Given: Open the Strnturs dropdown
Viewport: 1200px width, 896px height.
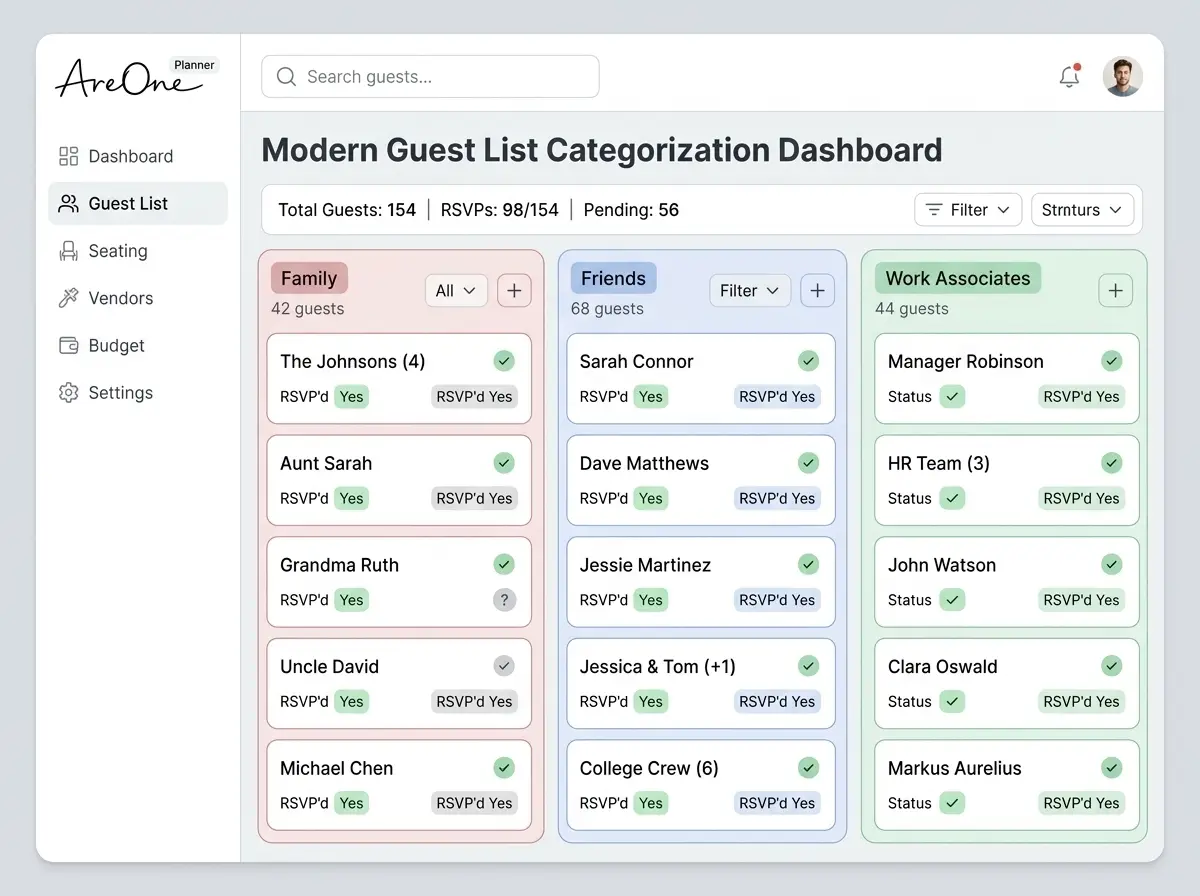Looking at the screenshot, I should coord(1082,210).
